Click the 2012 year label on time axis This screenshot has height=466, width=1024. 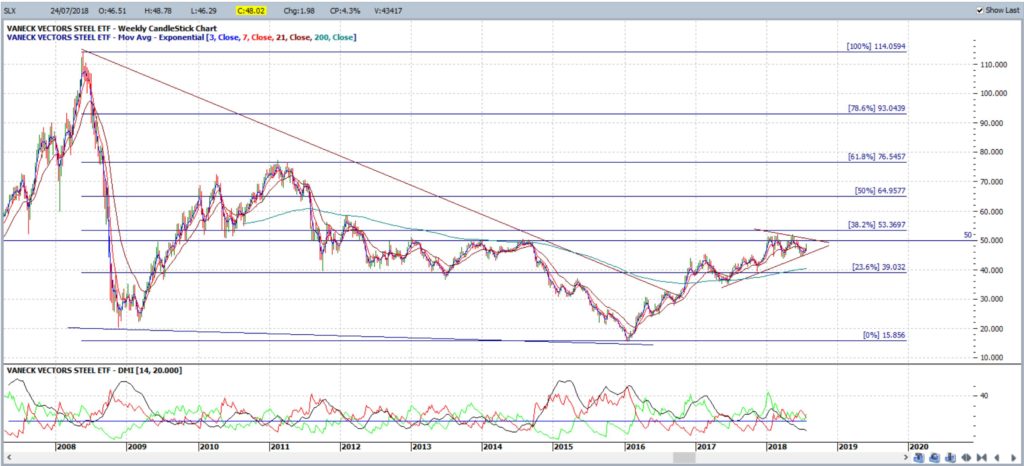pos(351,446)
